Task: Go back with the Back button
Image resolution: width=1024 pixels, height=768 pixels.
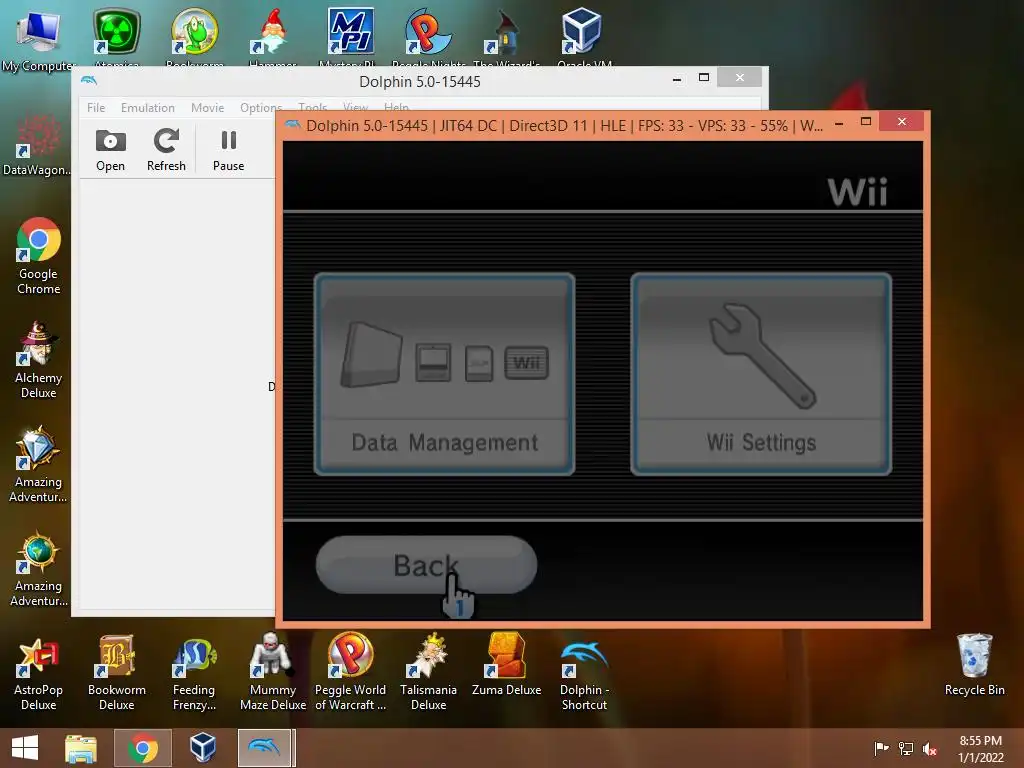Action: (x=426, y=565)
